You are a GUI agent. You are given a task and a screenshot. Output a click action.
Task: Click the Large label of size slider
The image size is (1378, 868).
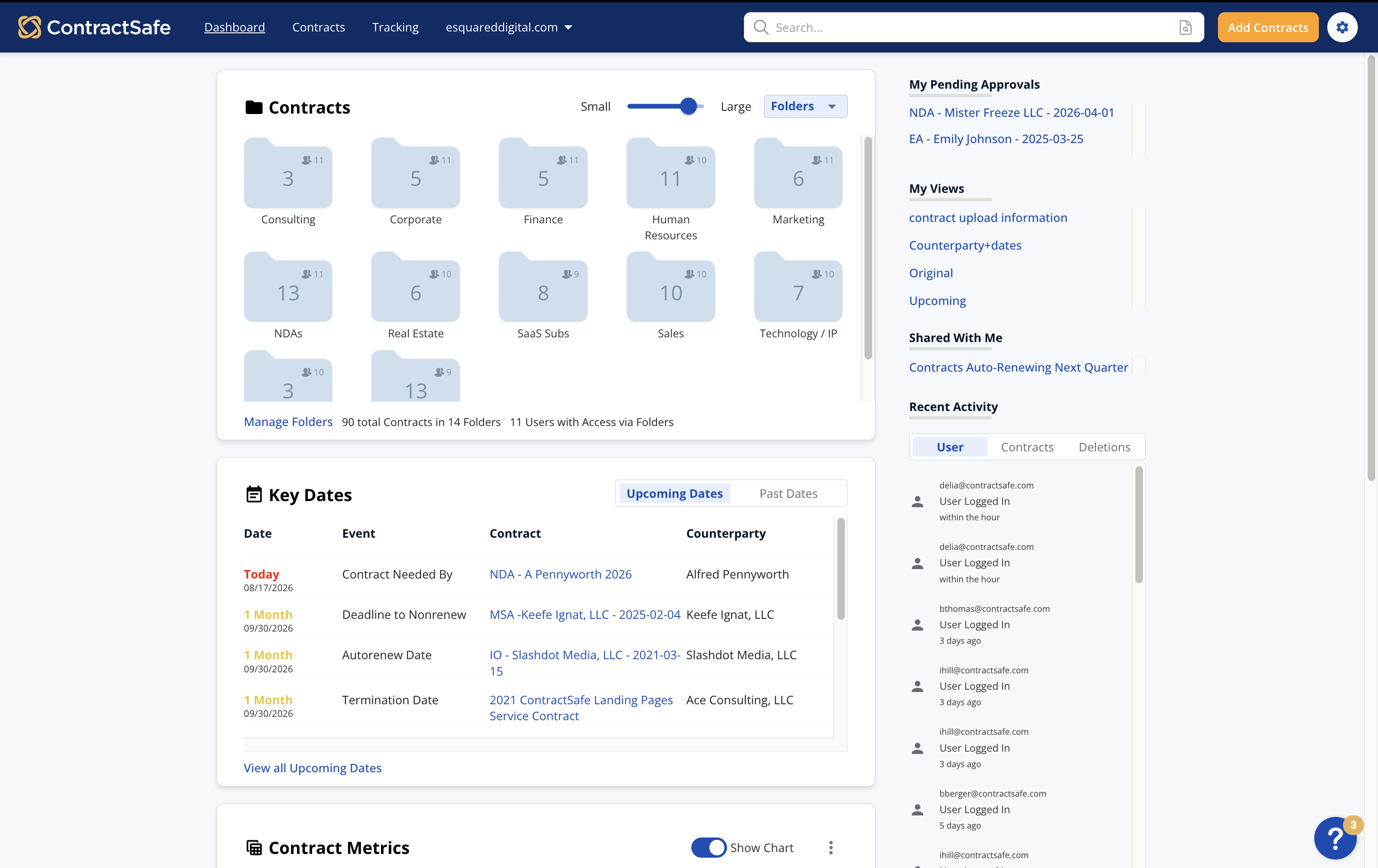(x=735, y=107)
